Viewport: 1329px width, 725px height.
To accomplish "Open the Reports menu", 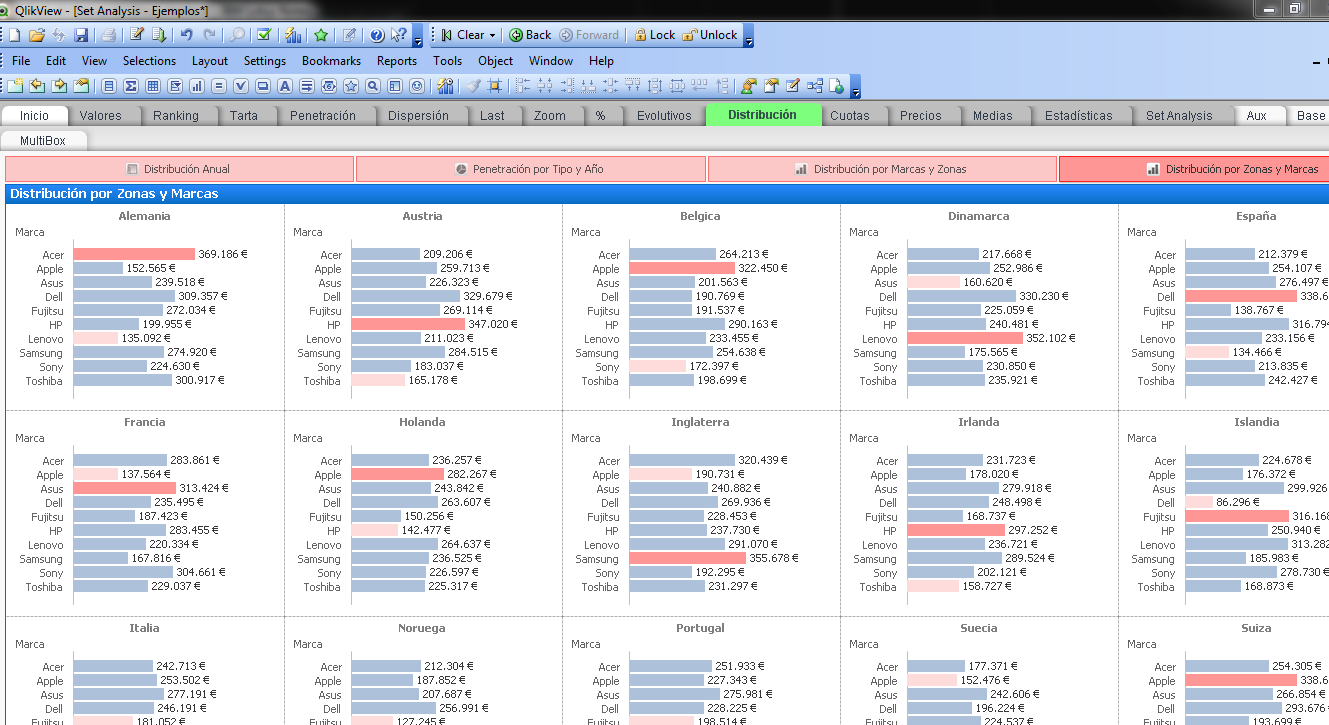I will (x=396, y=61).
